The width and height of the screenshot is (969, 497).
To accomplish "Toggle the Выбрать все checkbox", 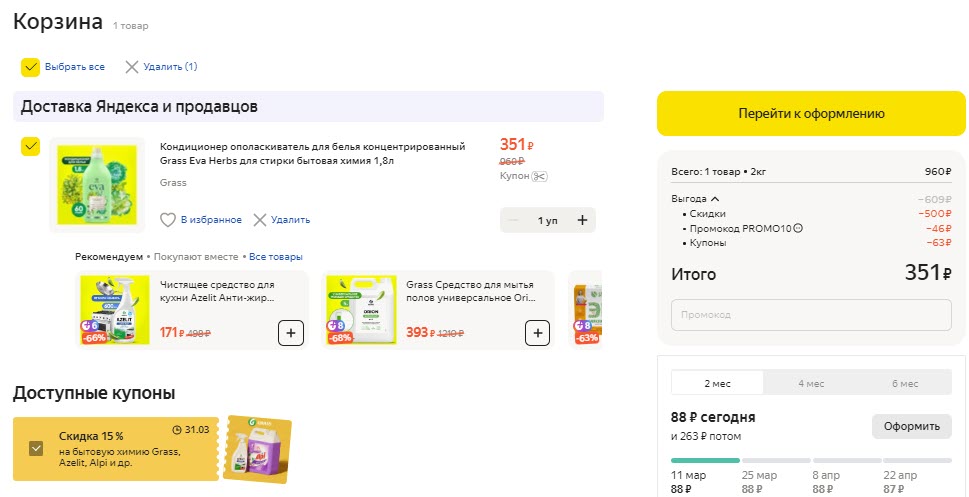I will tap(30, 67).
